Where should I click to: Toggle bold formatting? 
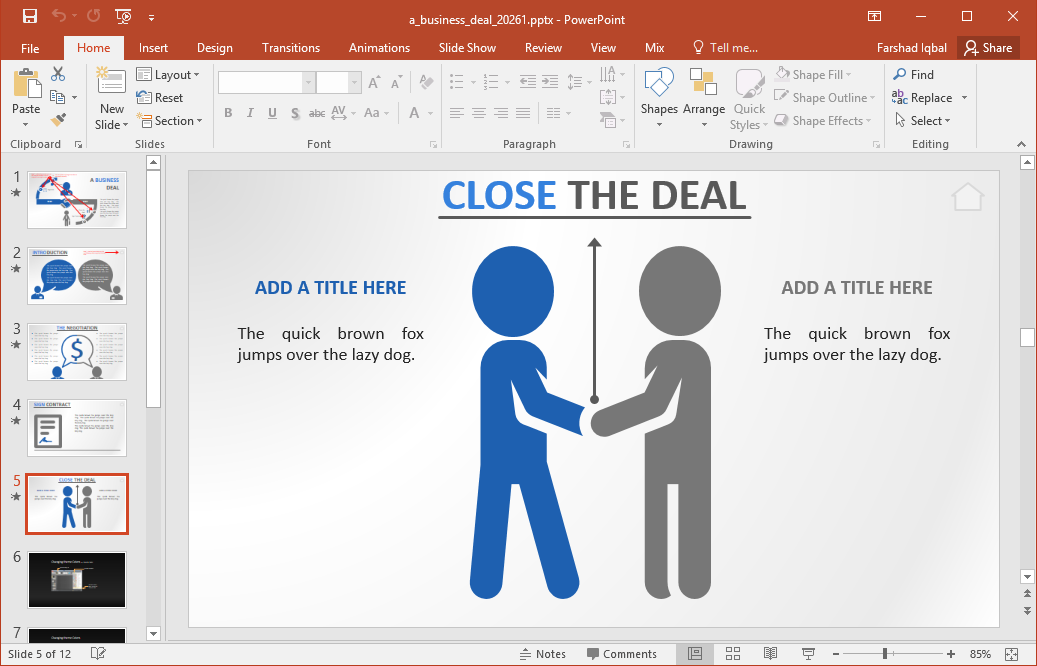[228, 113]
